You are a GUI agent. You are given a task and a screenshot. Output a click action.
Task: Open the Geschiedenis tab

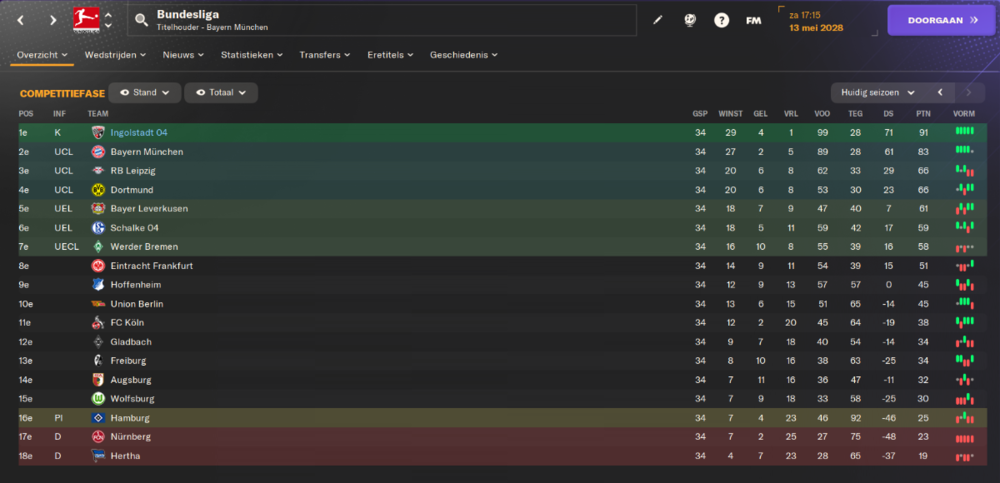pyautogui.click(x=464, y=55)
